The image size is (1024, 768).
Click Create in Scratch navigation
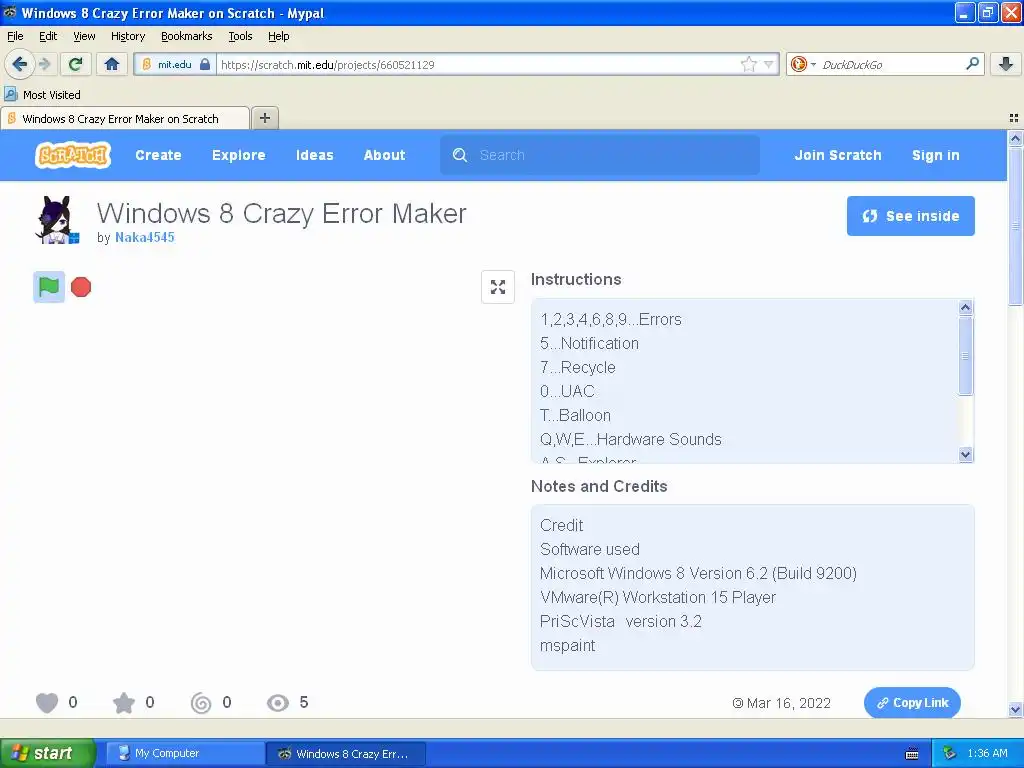[158, 155]
